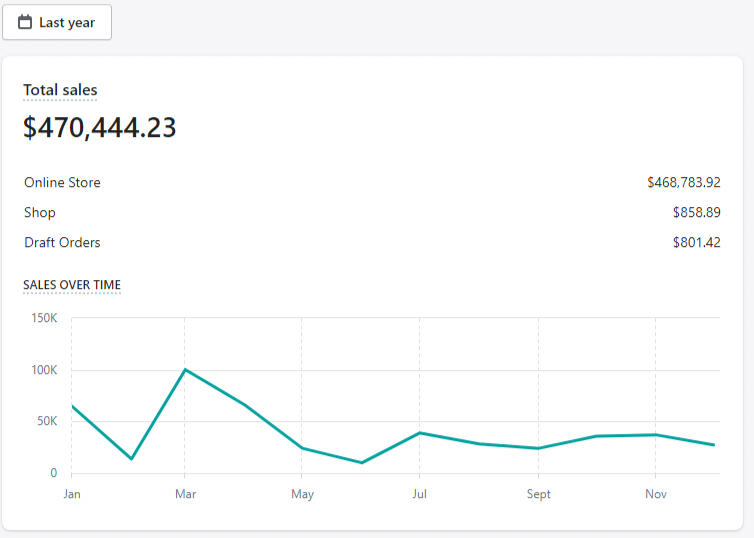754x538 pixels.
Task: Click the March peak on sales line
Action: point(185,370)
